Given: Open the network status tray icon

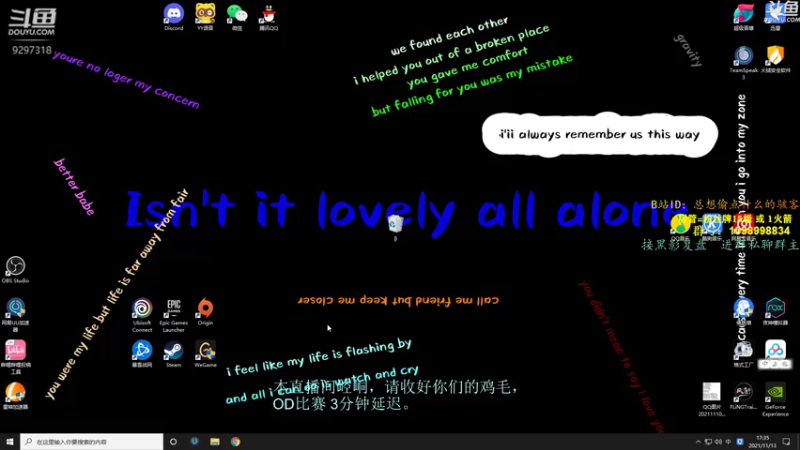Looking at the screenshot, I should (x=708, y=442).
